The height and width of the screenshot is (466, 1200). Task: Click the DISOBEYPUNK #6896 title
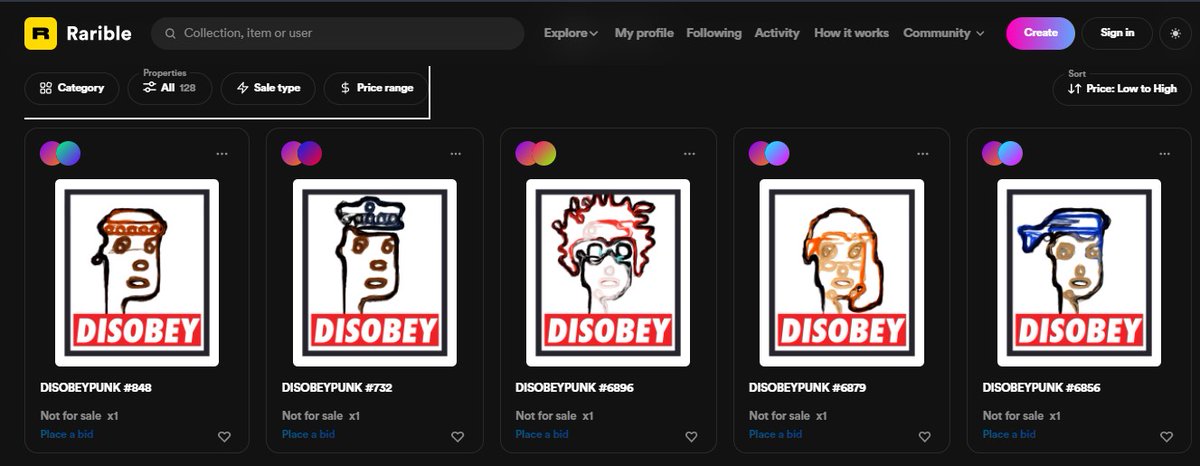[x=574, y=387]
